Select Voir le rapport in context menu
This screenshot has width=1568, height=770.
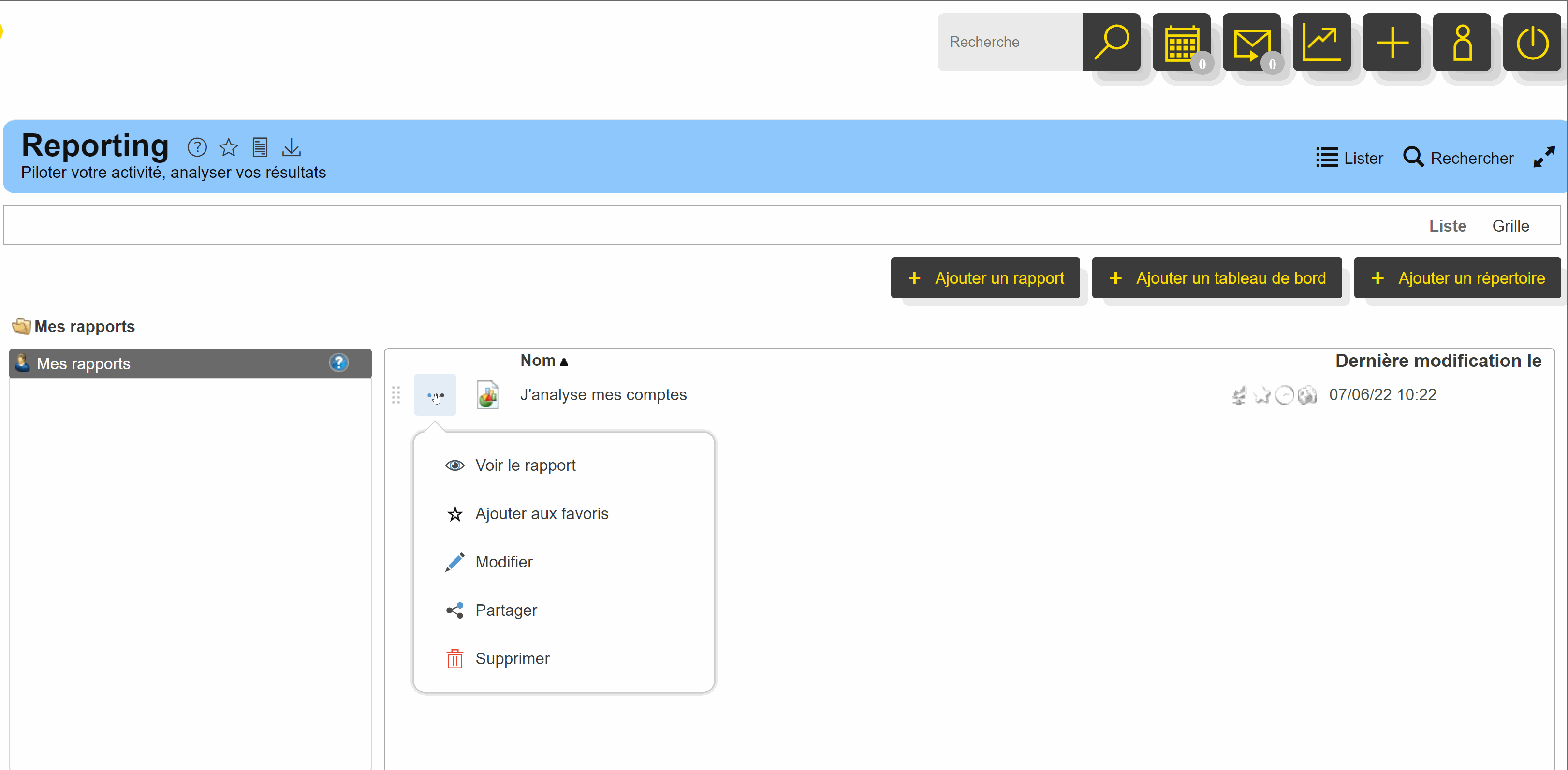click(525, 465)
